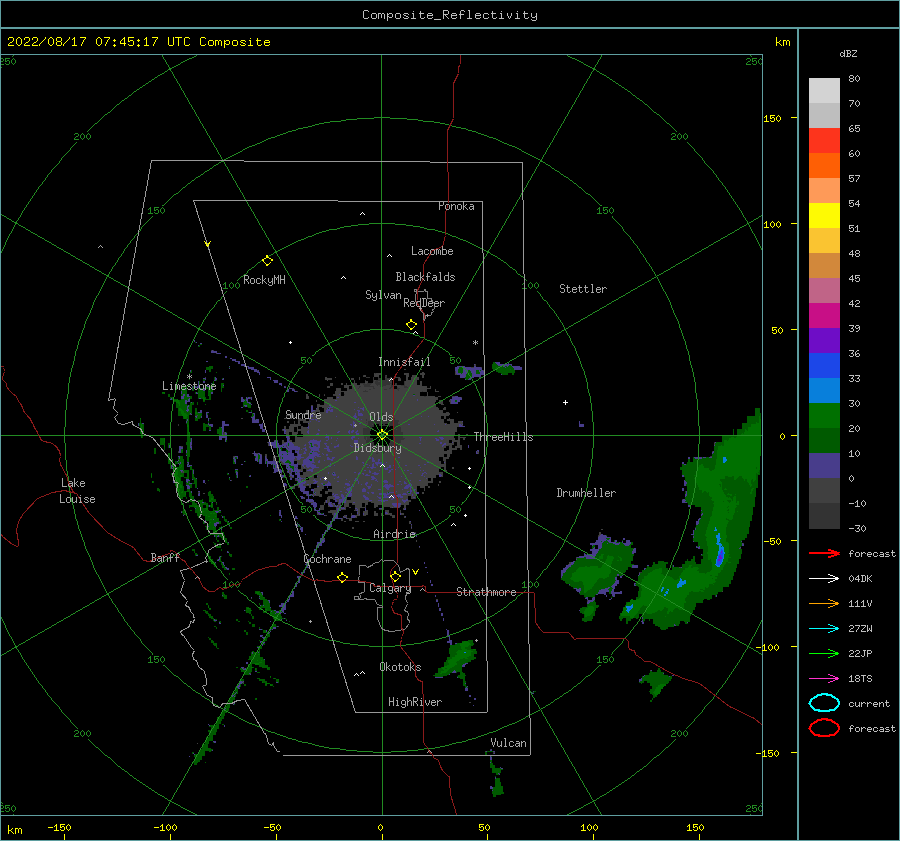Image resolution: width=900 pixels, height=841 pixels.
Task: Click the Cochrane town label
Action: (x=327, y=559)
